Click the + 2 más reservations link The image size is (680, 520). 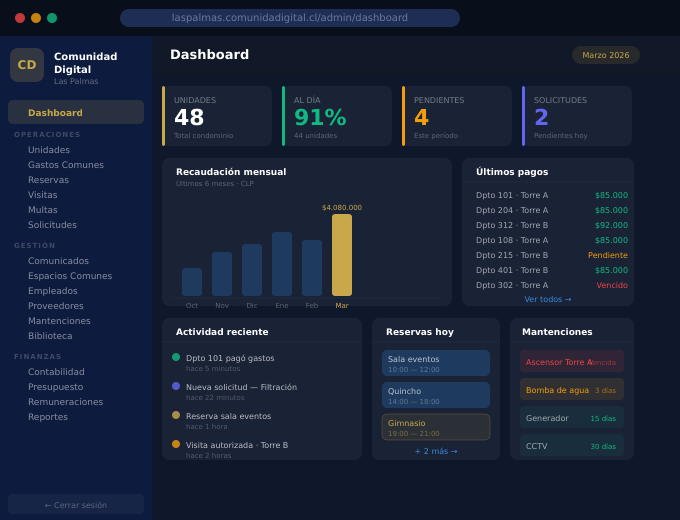[x=436, y=451]
